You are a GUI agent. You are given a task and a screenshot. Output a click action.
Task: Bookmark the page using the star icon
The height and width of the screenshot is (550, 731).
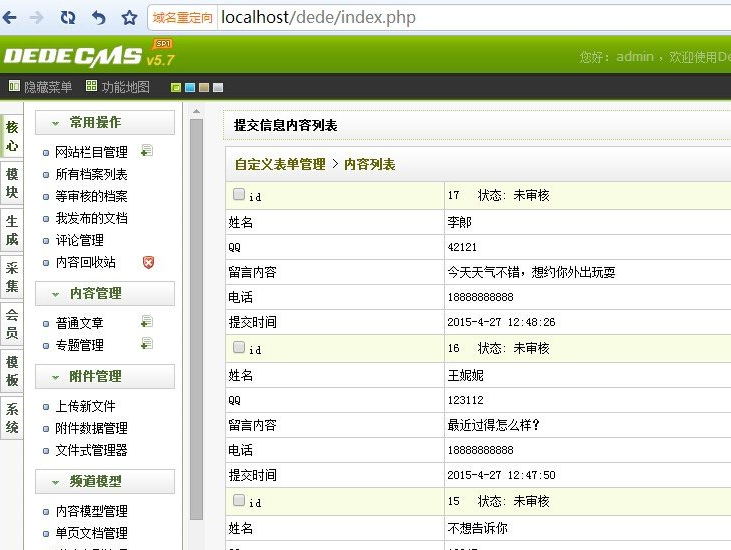(x=129, y=18)
